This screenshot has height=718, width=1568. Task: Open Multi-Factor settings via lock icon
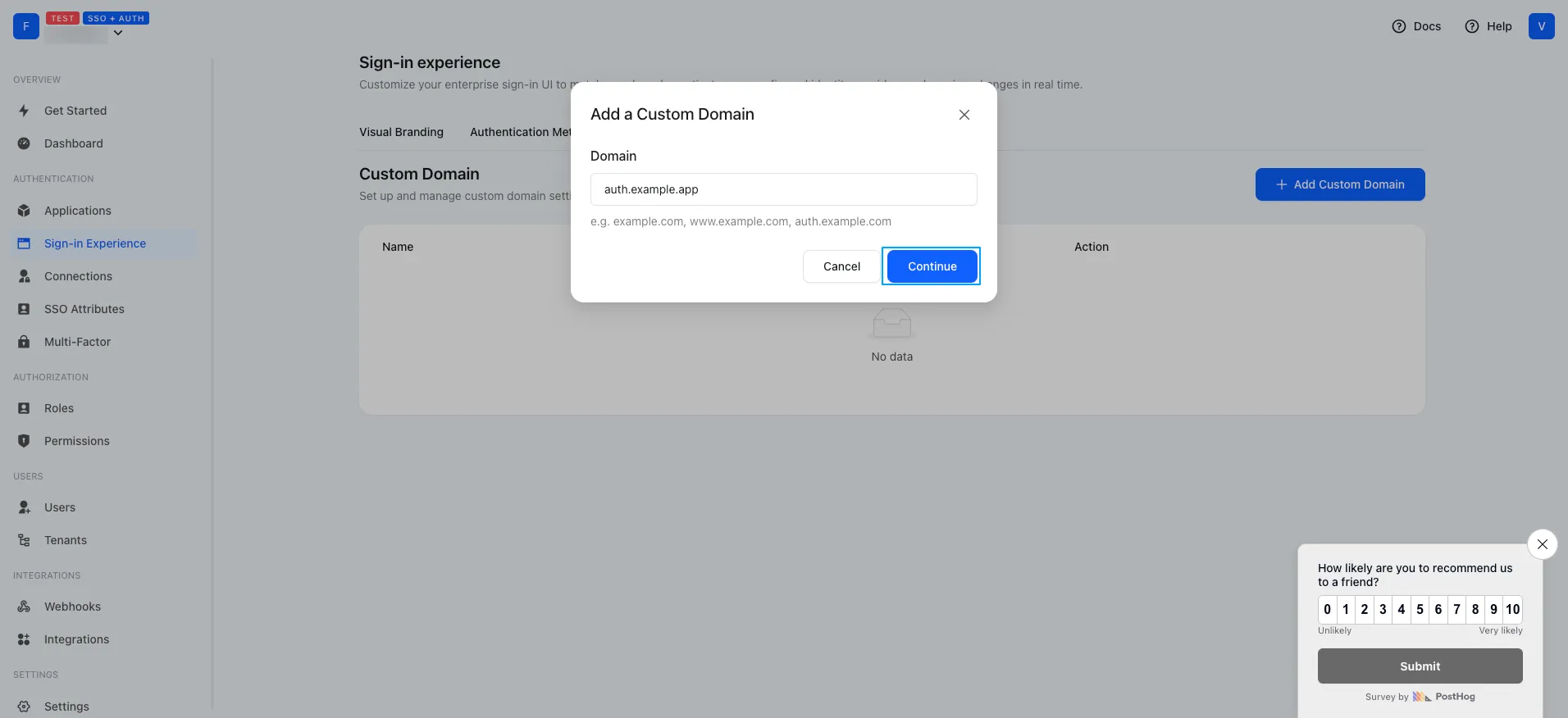pyautogui.click(x=25, y=342)
